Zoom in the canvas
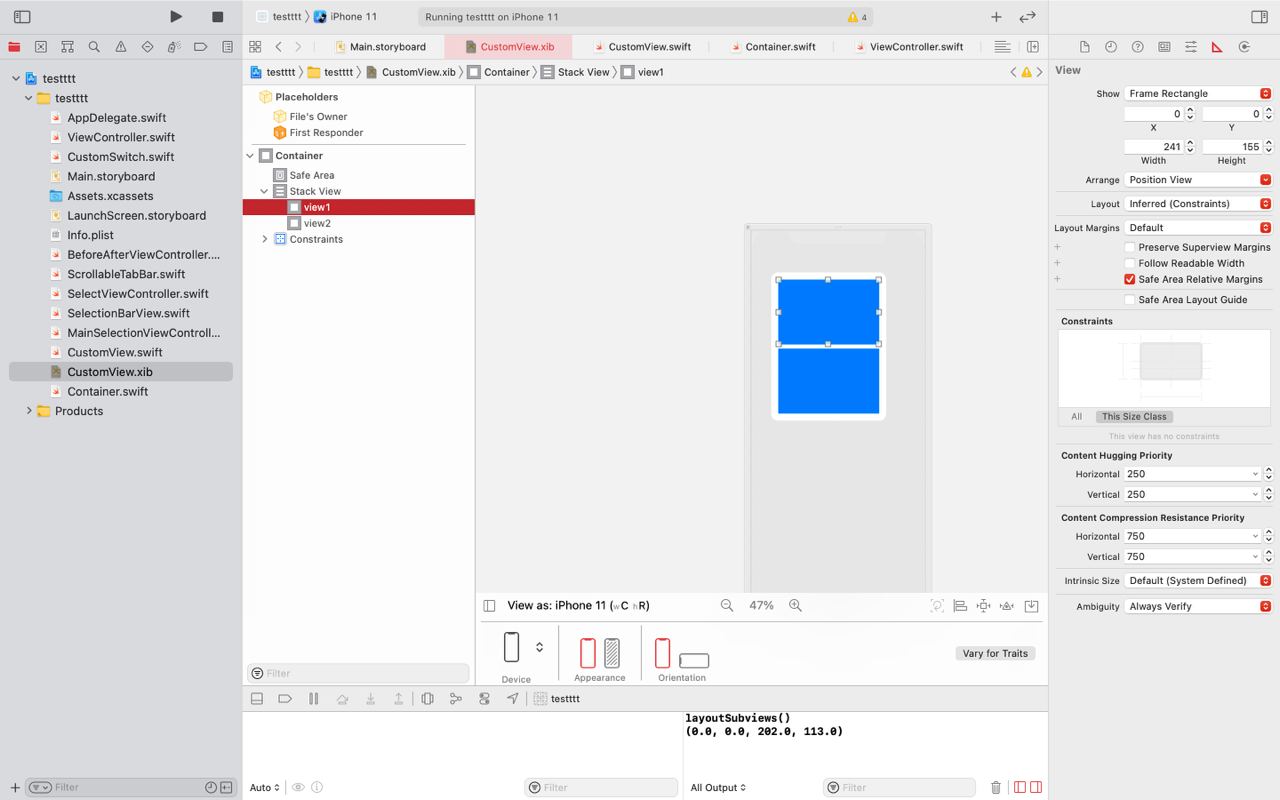The image size is (1280, 800). tap(795, 605)
